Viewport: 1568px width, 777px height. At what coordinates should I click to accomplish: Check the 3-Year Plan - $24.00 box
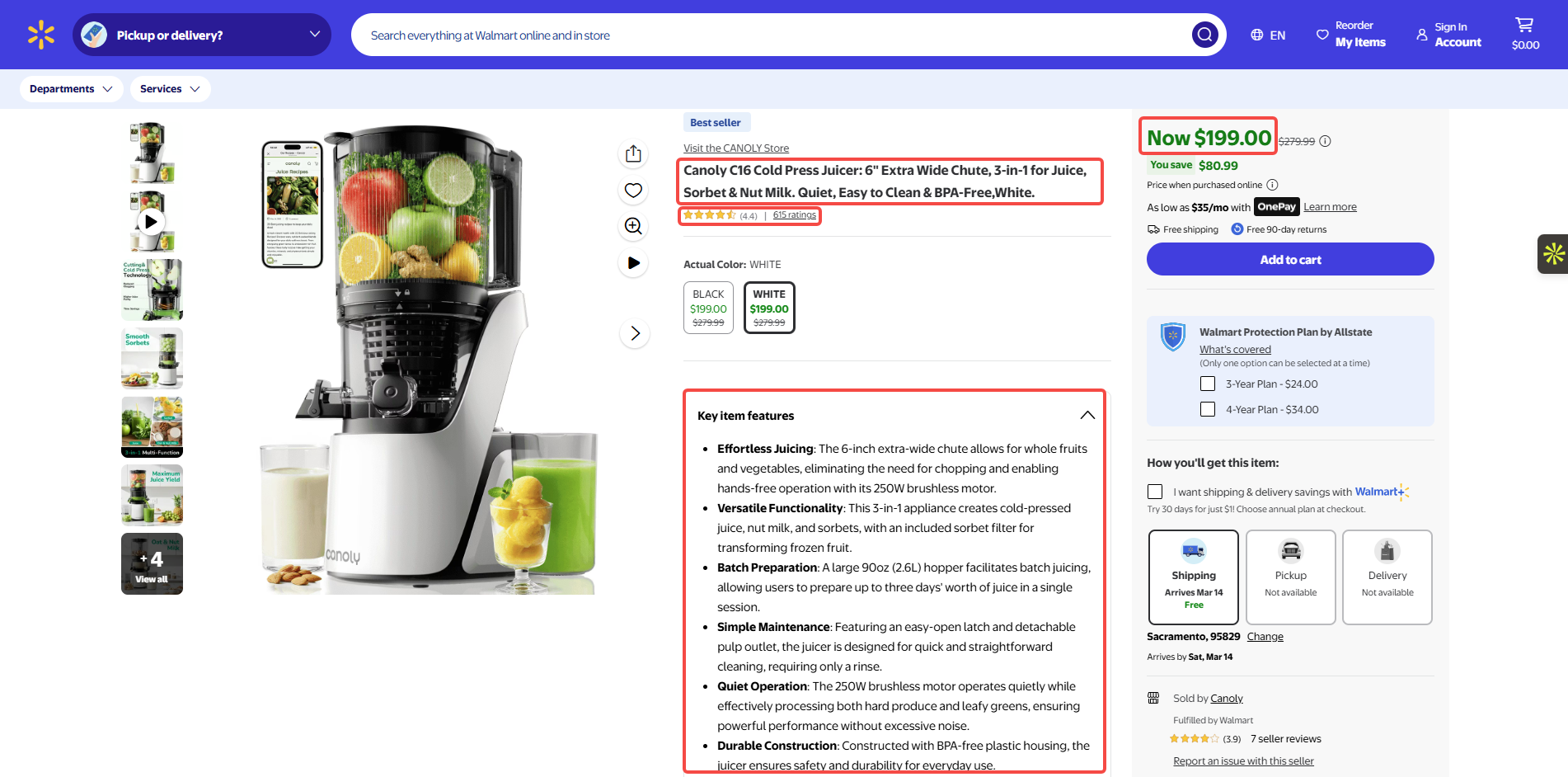coord(1208,384)
